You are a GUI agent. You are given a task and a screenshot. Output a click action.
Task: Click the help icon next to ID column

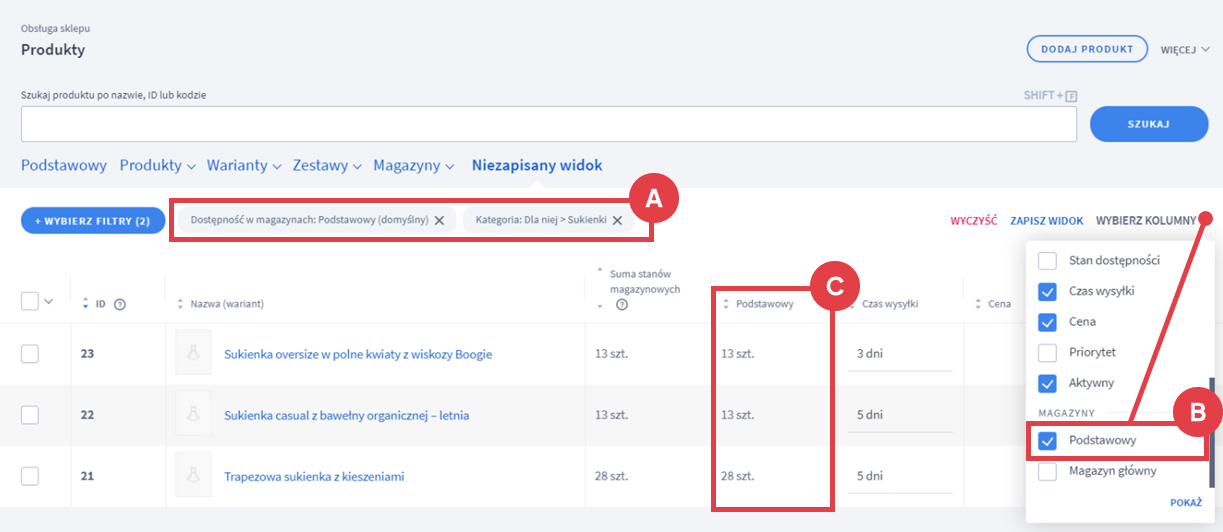coord(120,304)
